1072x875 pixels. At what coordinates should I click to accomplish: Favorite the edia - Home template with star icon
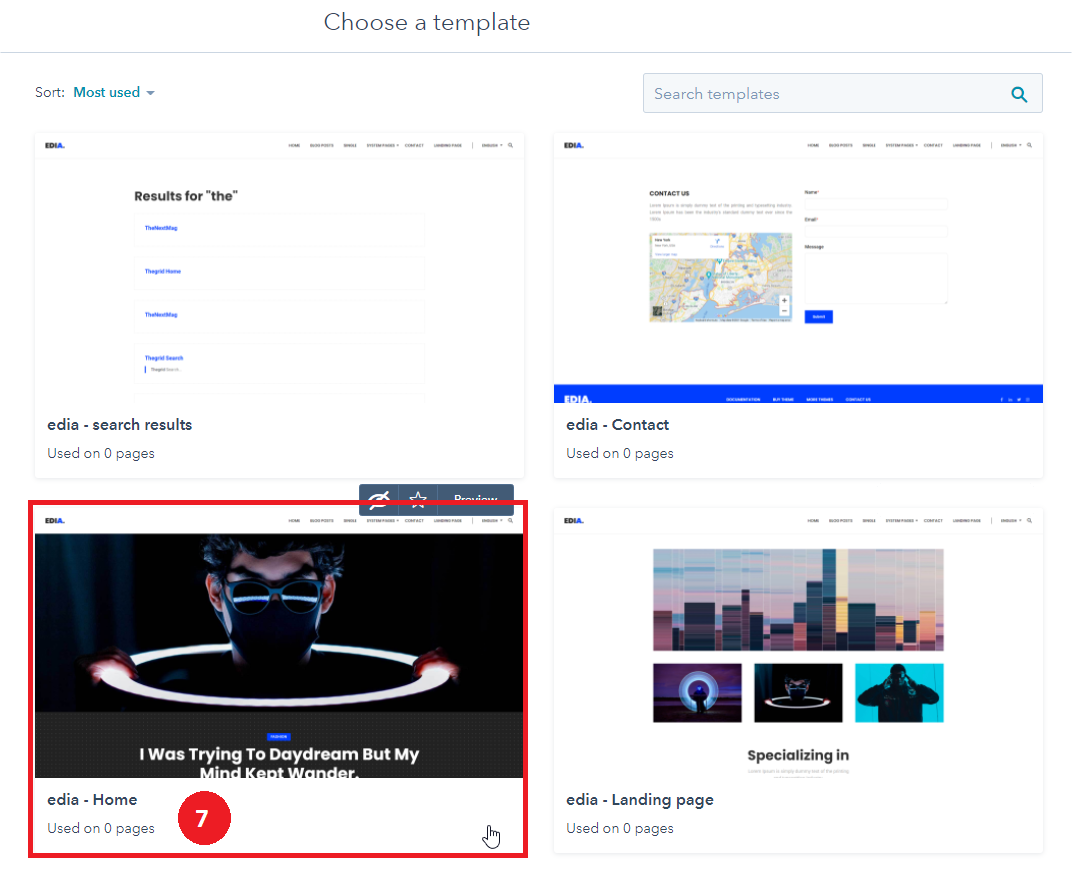(418, 499)
